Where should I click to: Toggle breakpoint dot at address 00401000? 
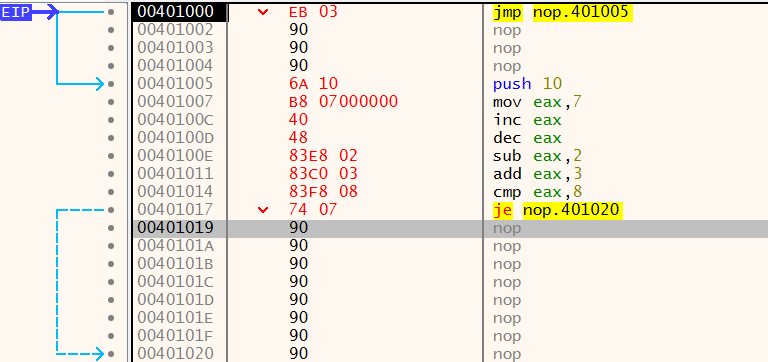click(x=111, y=12)
